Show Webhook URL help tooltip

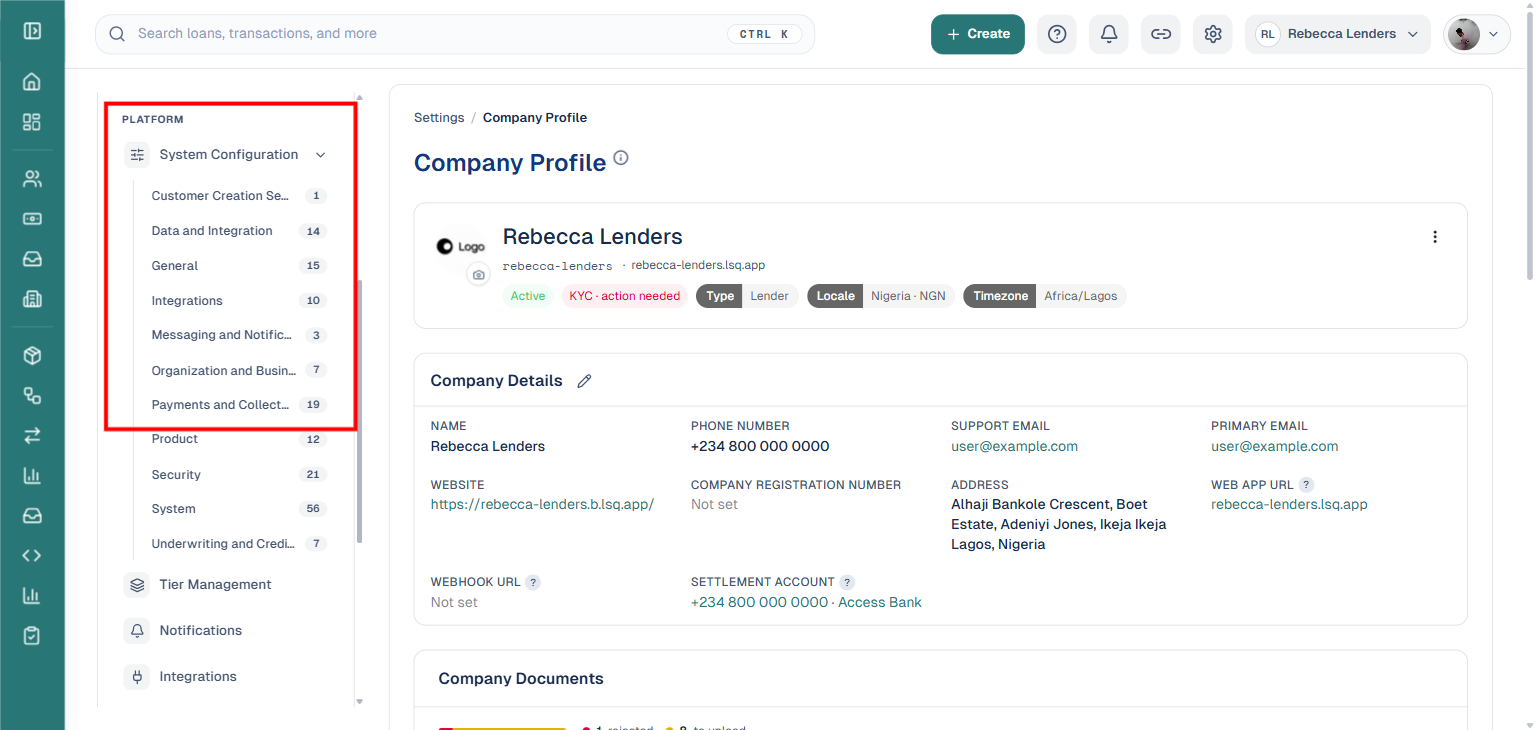click(534, 582)
